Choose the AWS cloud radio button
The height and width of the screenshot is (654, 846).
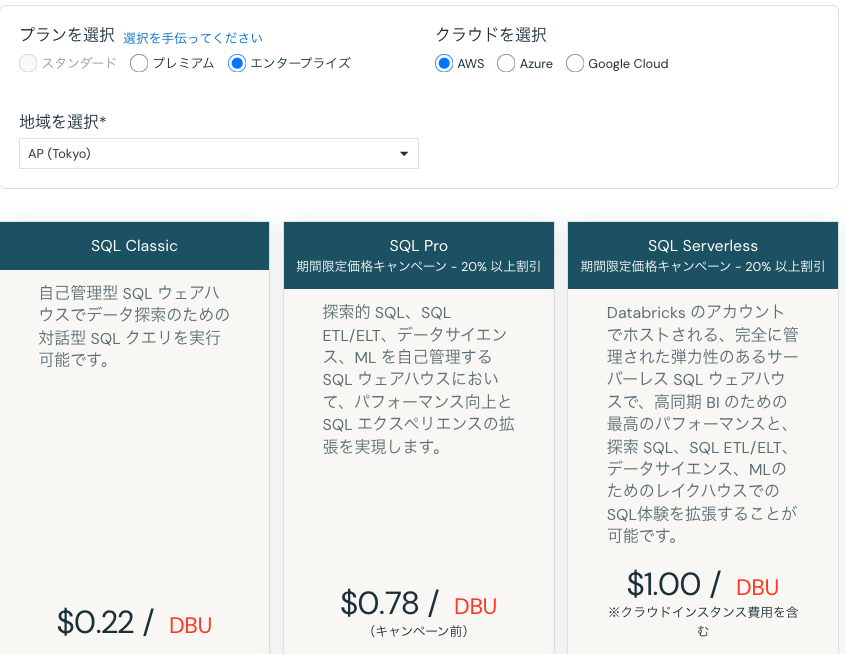(x=443, y=63)
